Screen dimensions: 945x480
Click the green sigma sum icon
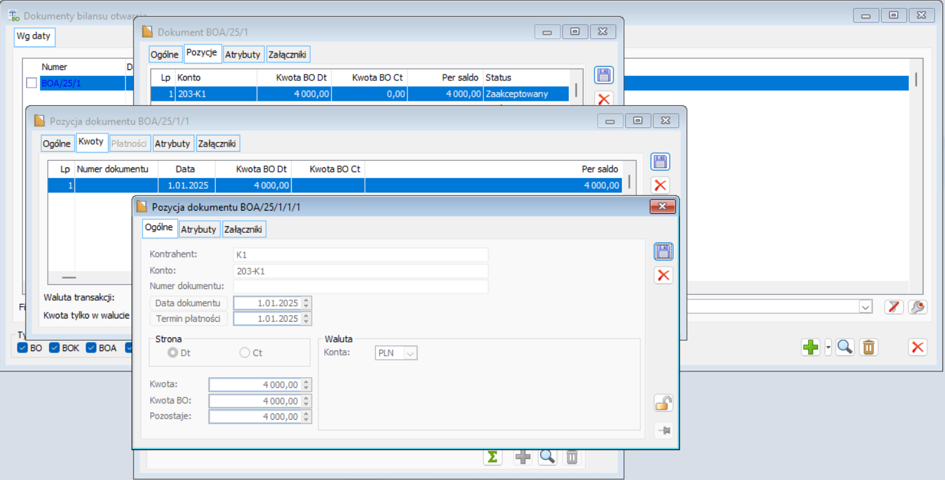pyautogui.click(x=492, y=456)
